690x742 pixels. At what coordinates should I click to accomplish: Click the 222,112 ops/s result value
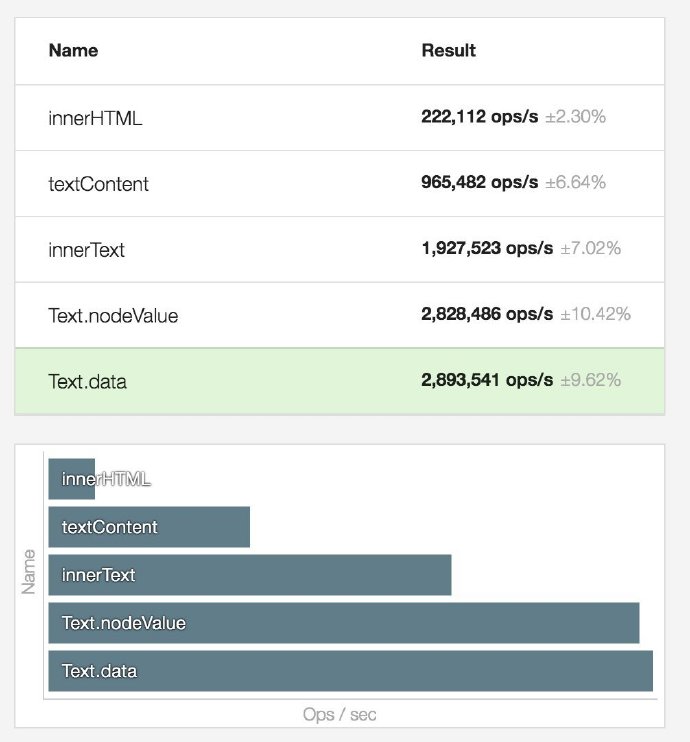[480, 117]
